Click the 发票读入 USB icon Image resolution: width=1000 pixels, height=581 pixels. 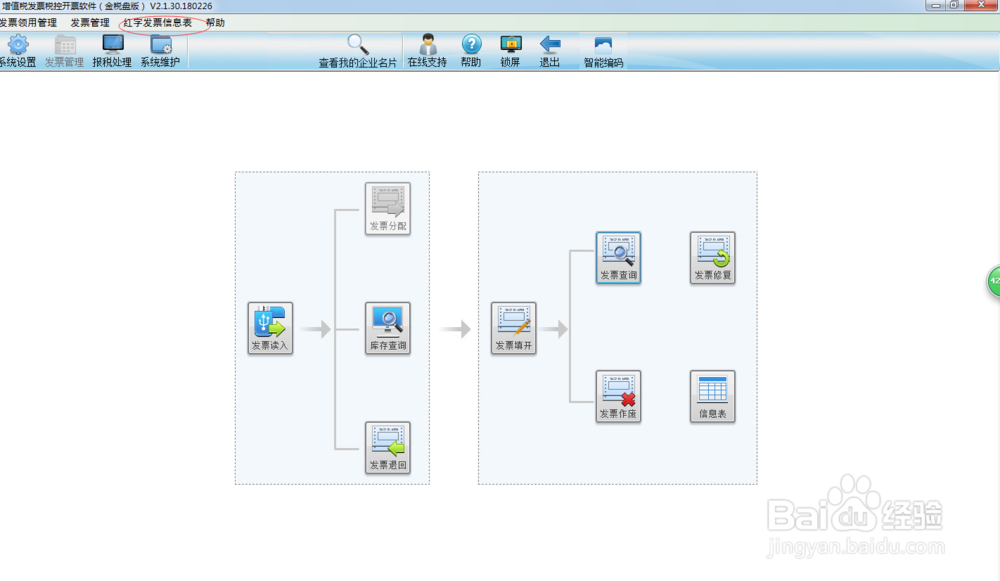click(x=270, y=328)
